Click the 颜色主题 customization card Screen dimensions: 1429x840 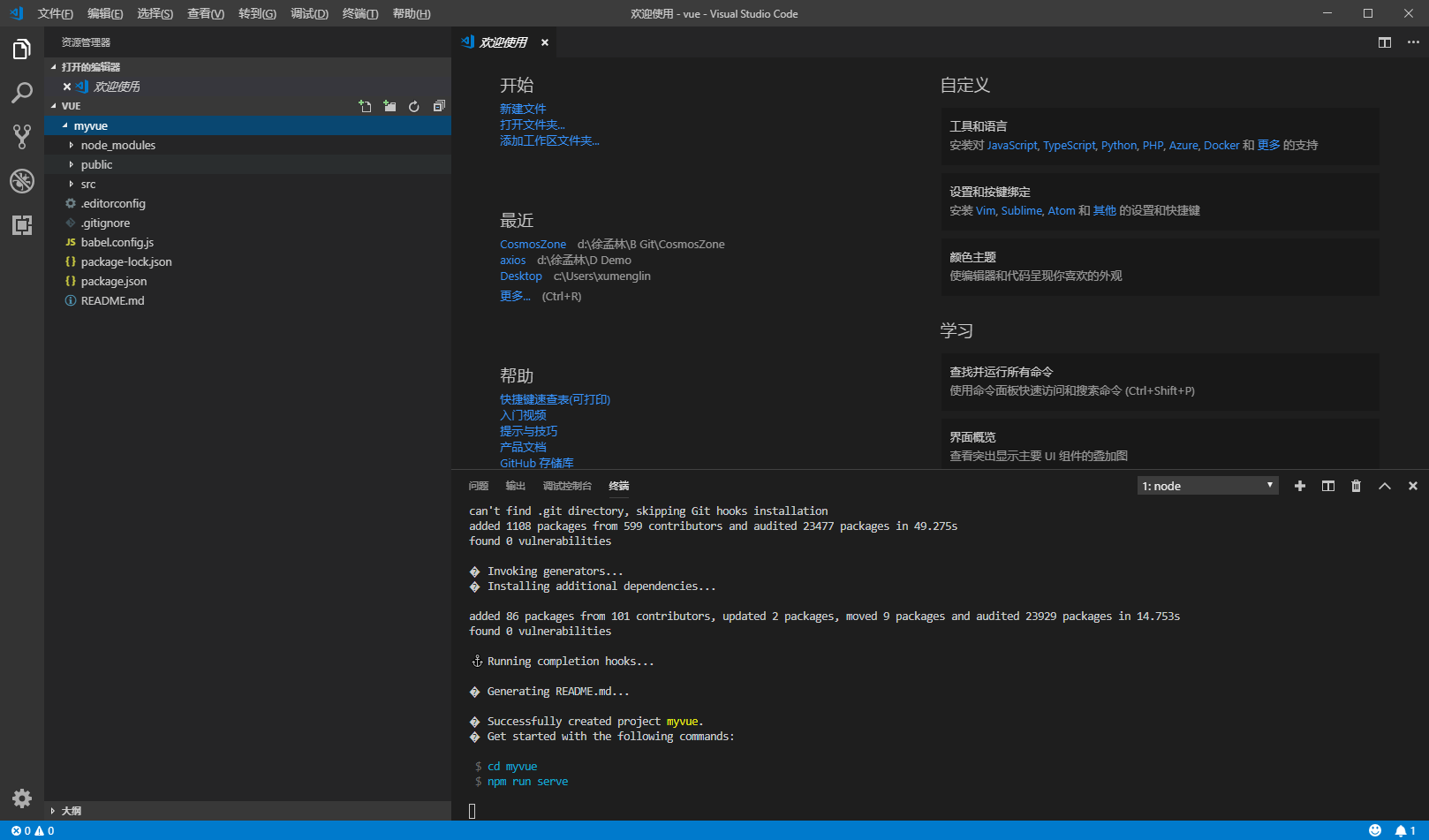[1160, 267]
